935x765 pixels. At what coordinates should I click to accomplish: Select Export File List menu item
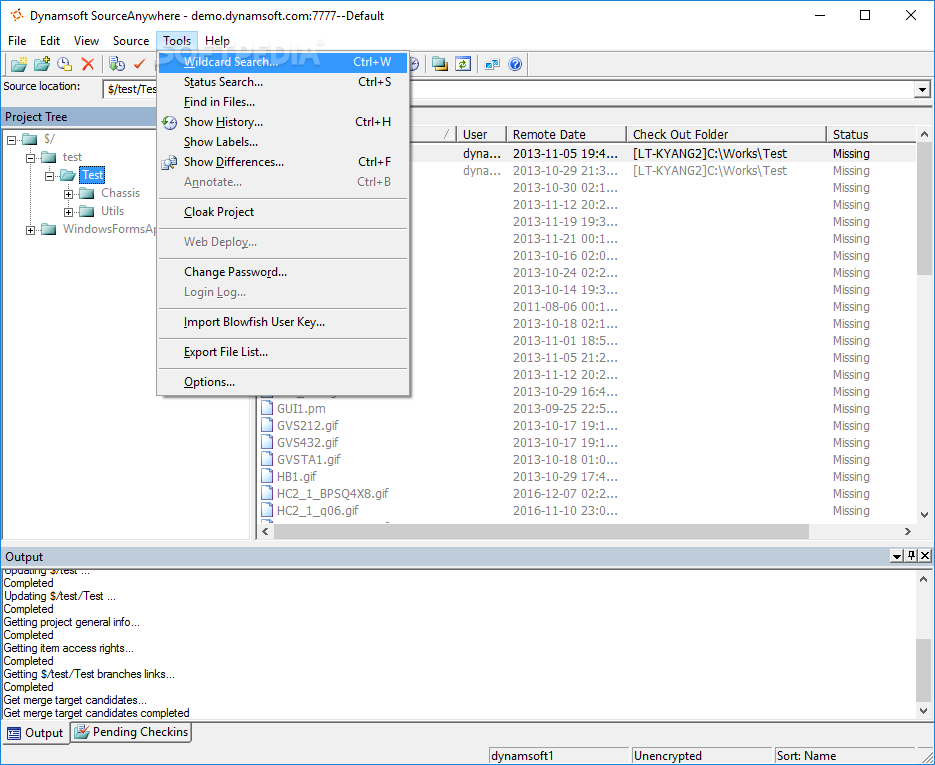283,352
